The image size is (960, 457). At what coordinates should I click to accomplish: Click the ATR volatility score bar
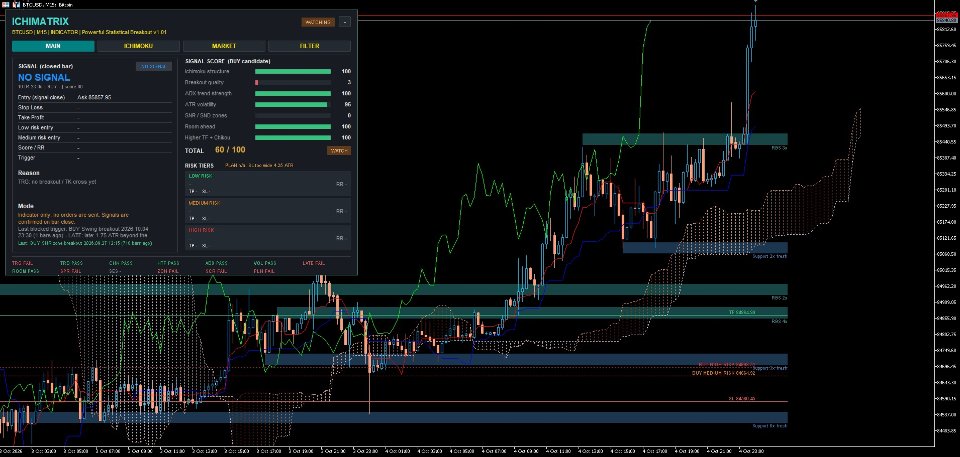pos(293,105)
